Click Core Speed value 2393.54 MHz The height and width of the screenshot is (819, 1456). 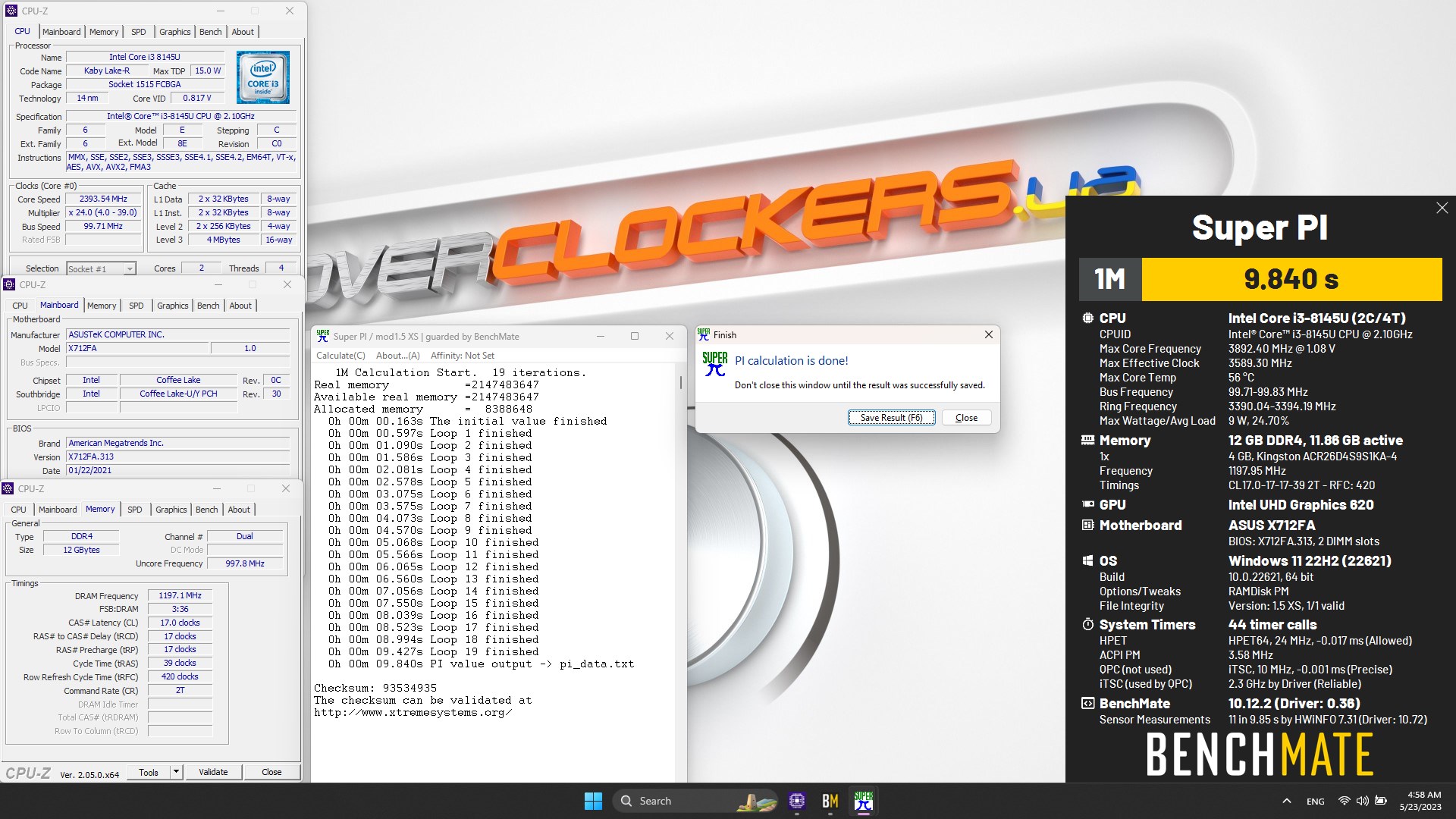[x=103, y=199]
